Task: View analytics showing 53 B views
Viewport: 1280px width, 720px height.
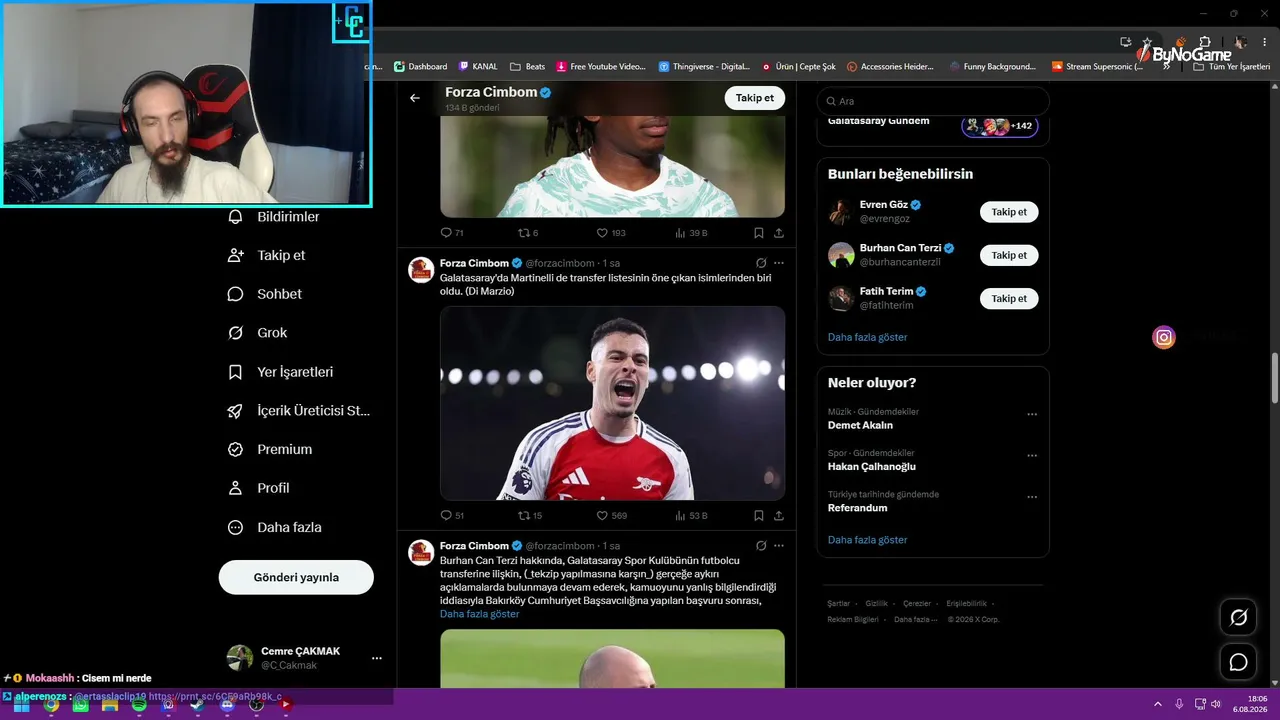Action: pos(691,516)
